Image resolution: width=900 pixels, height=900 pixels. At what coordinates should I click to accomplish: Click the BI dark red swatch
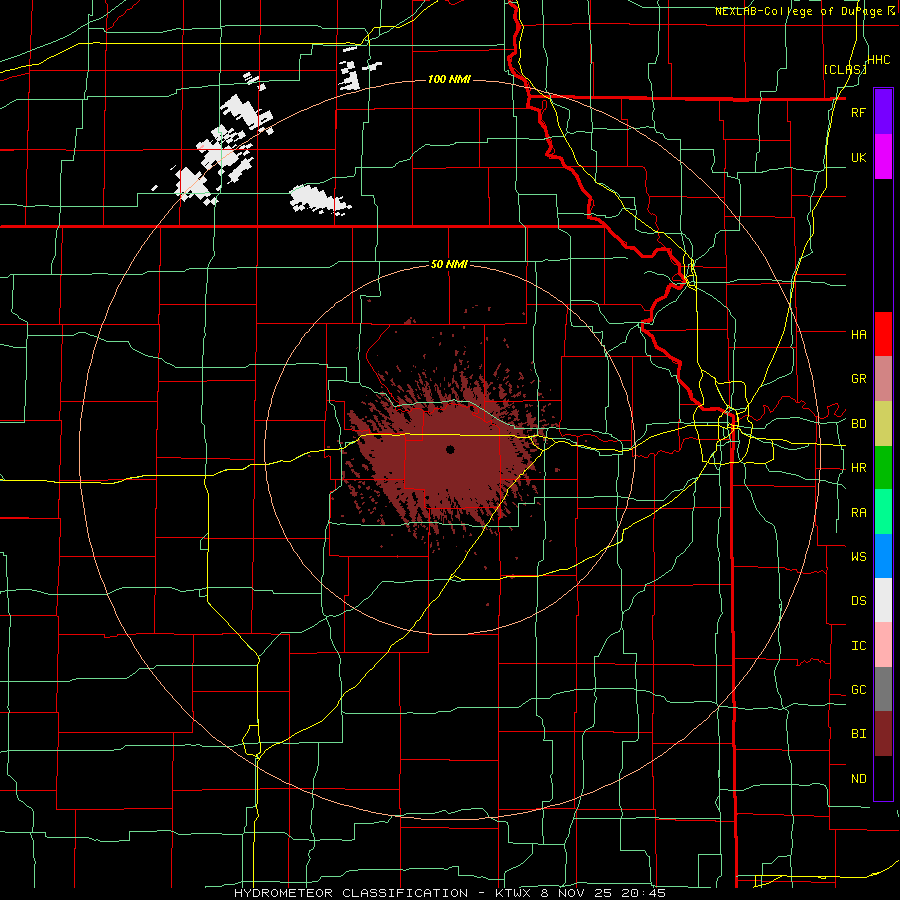[883, 734]
